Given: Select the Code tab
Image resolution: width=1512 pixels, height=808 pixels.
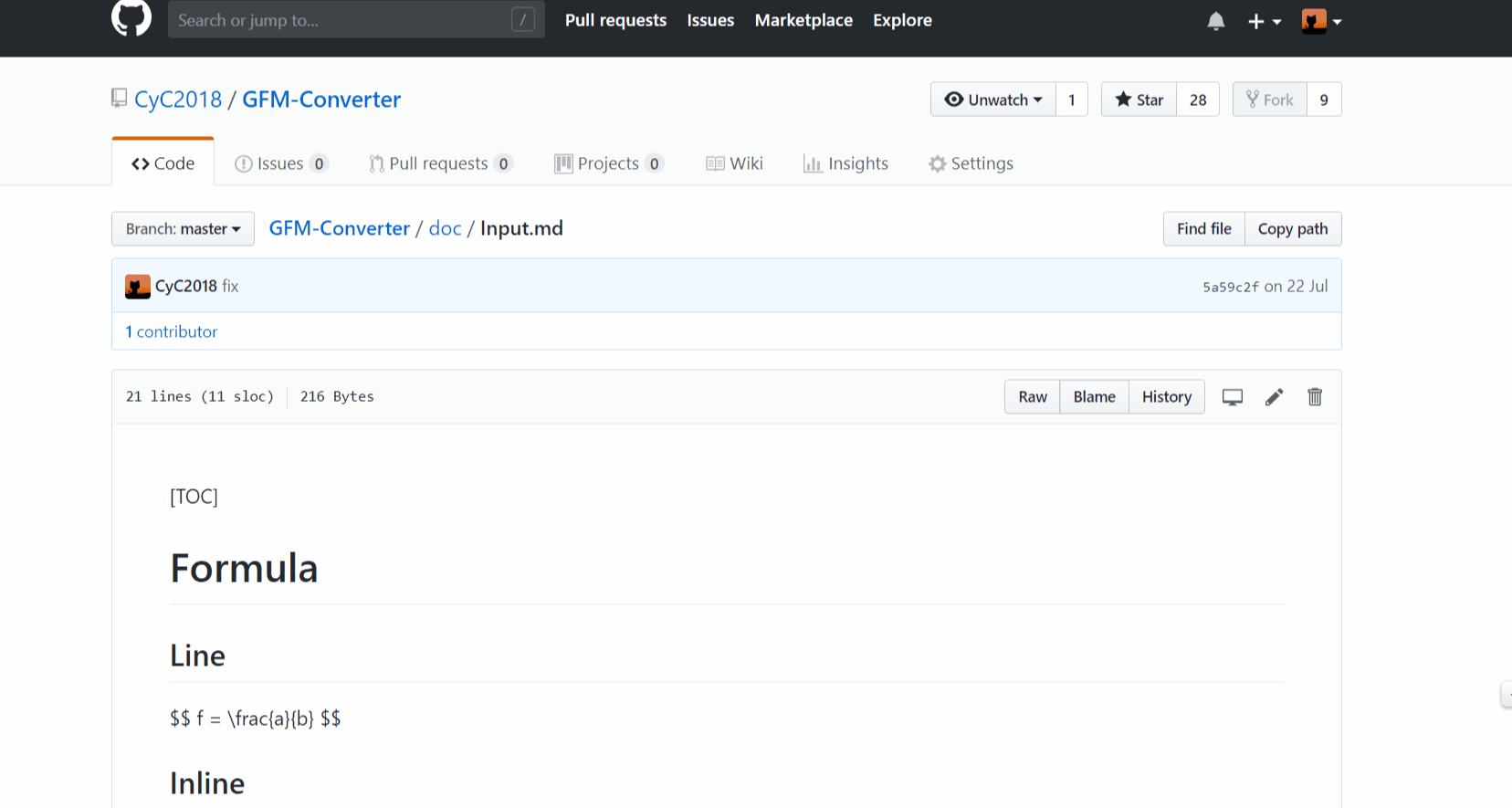Looking at the screenshot, I should pos(163,163).
